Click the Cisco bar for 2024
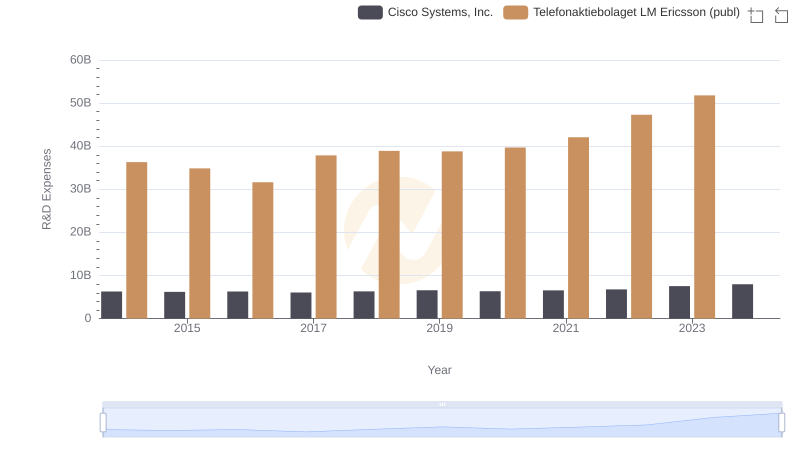 click(742, 301)
